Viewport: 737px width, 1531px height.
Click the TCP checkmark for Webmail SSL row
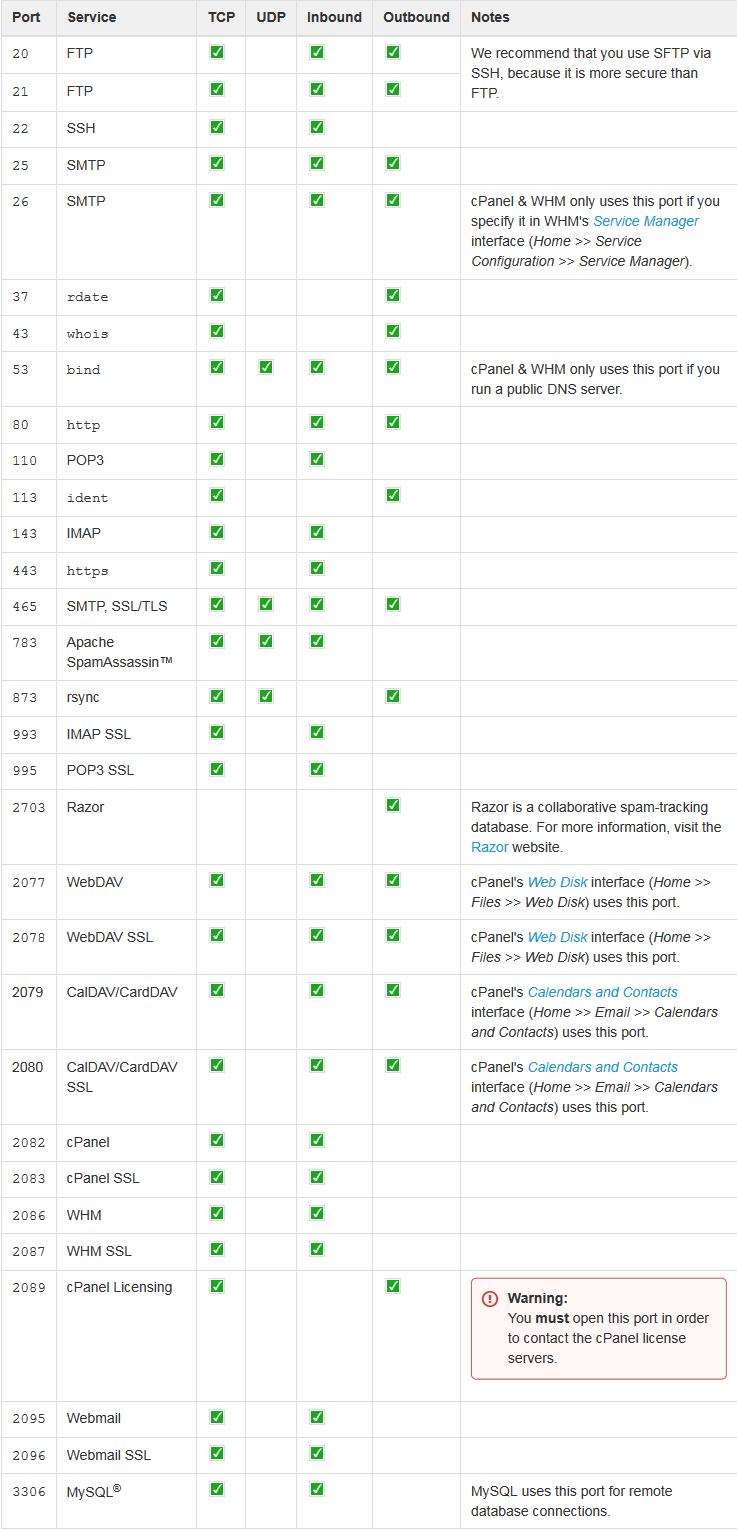(x=217, y=1452)
